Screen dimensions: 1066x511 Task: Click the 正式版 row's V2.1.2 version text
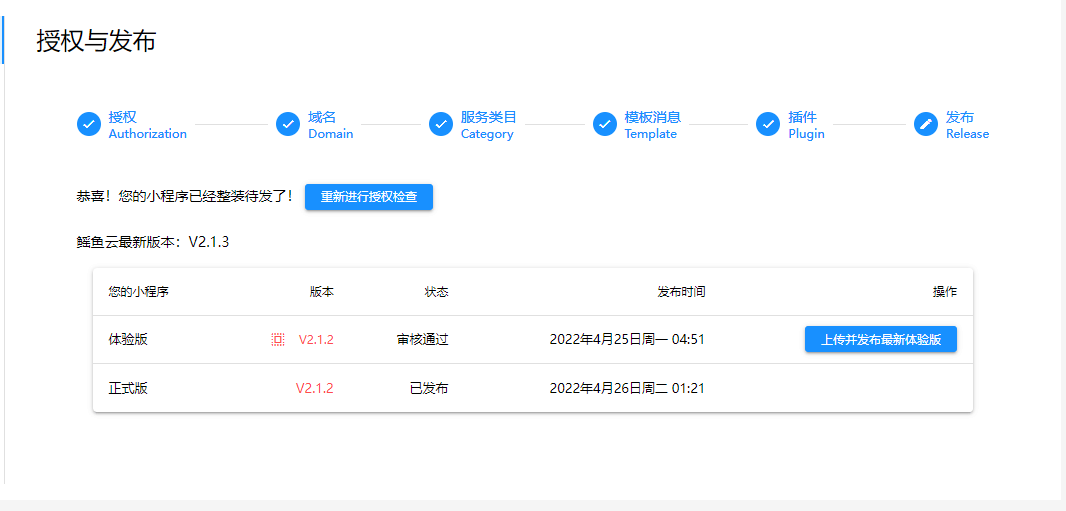click(x=314, y=388)
